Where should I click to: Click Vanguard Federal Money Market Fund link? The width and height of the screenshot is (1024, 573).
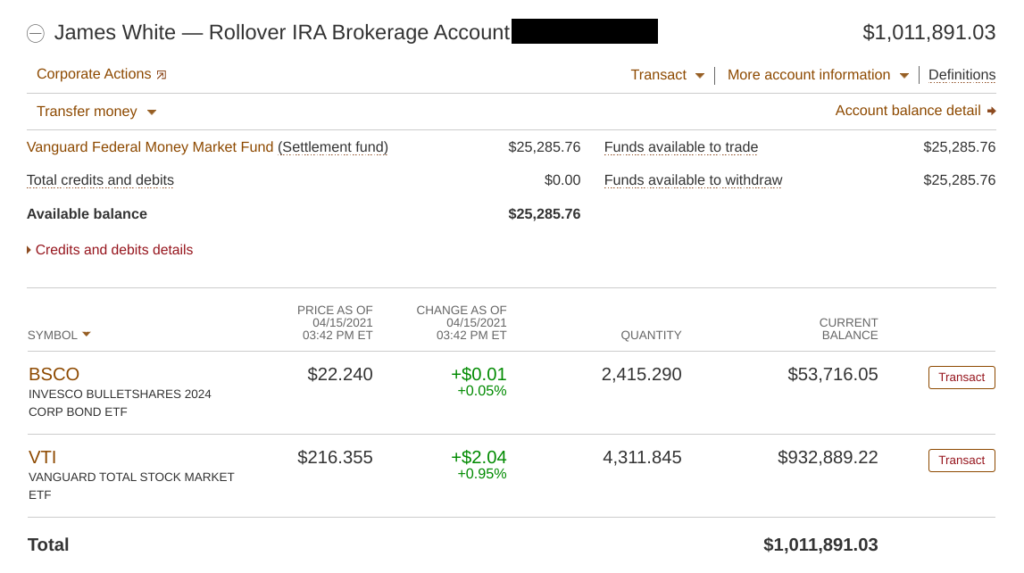[149, 147]
